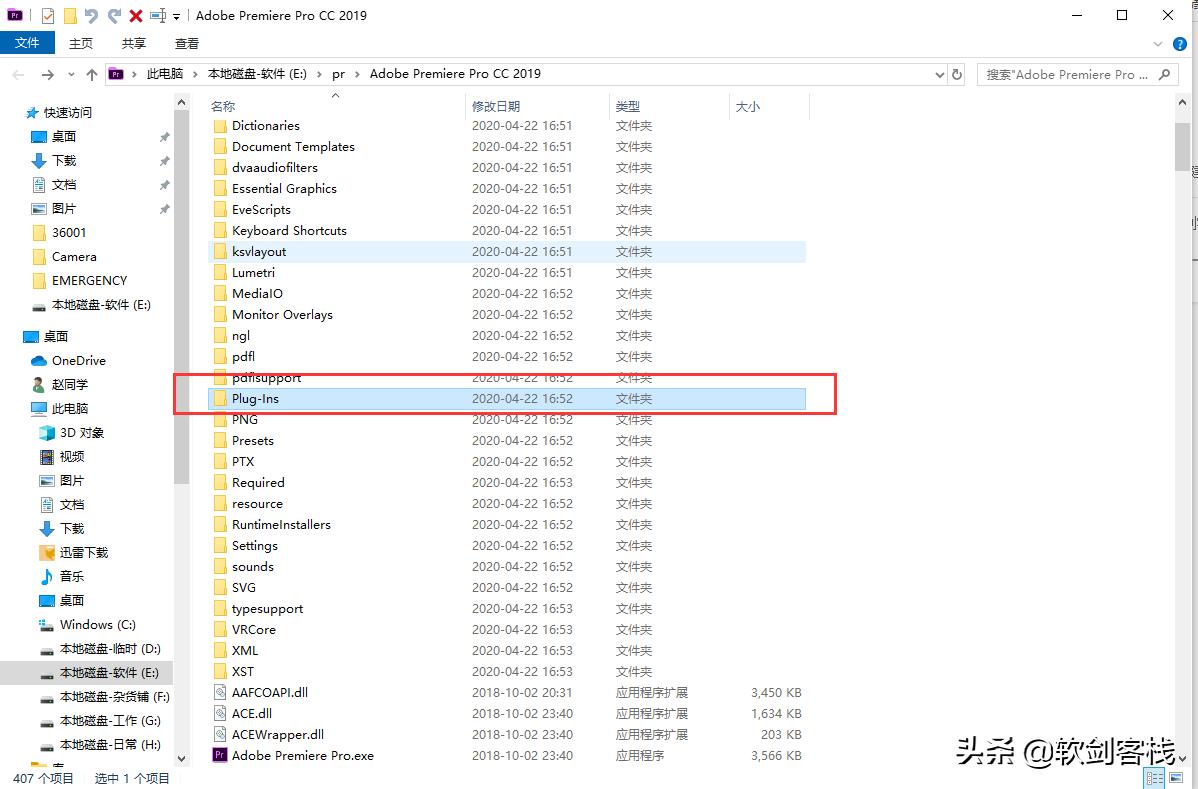This screenshot has width=1198, height=789.
Task: Click the search magnifier icon
Action: point(1164,75)
